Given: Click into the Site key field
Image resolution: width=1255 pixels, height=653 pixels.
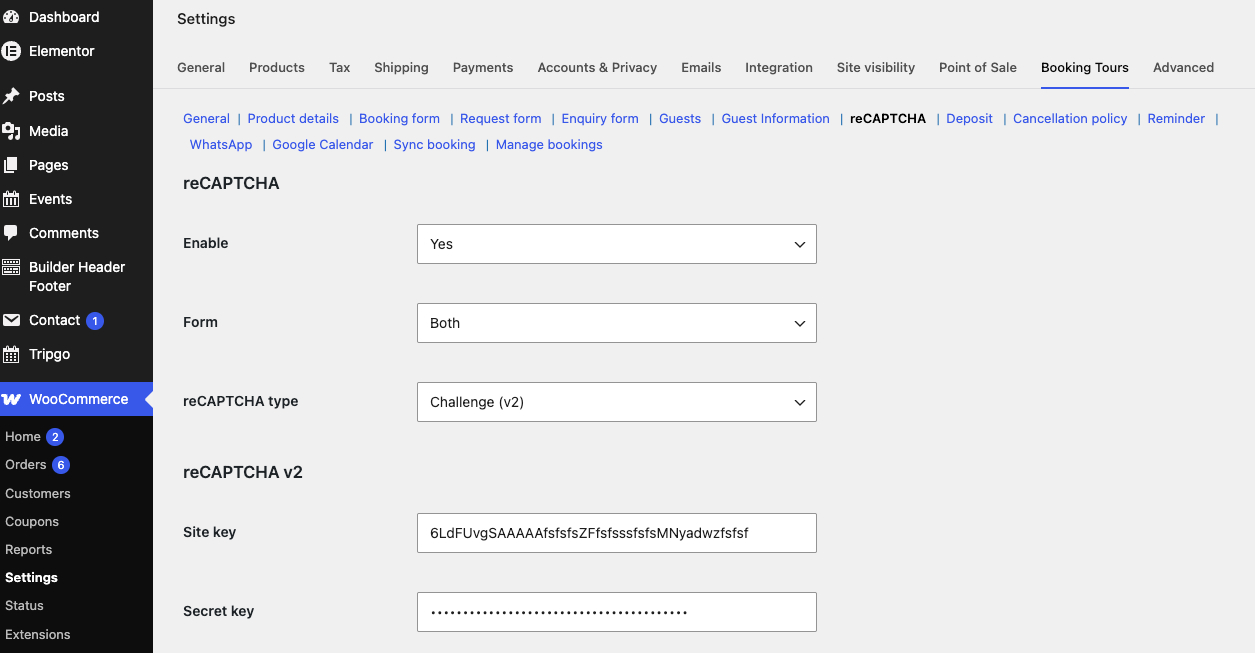Looking at the screenshot, I should pyautogui.click(x=616, y=533).
